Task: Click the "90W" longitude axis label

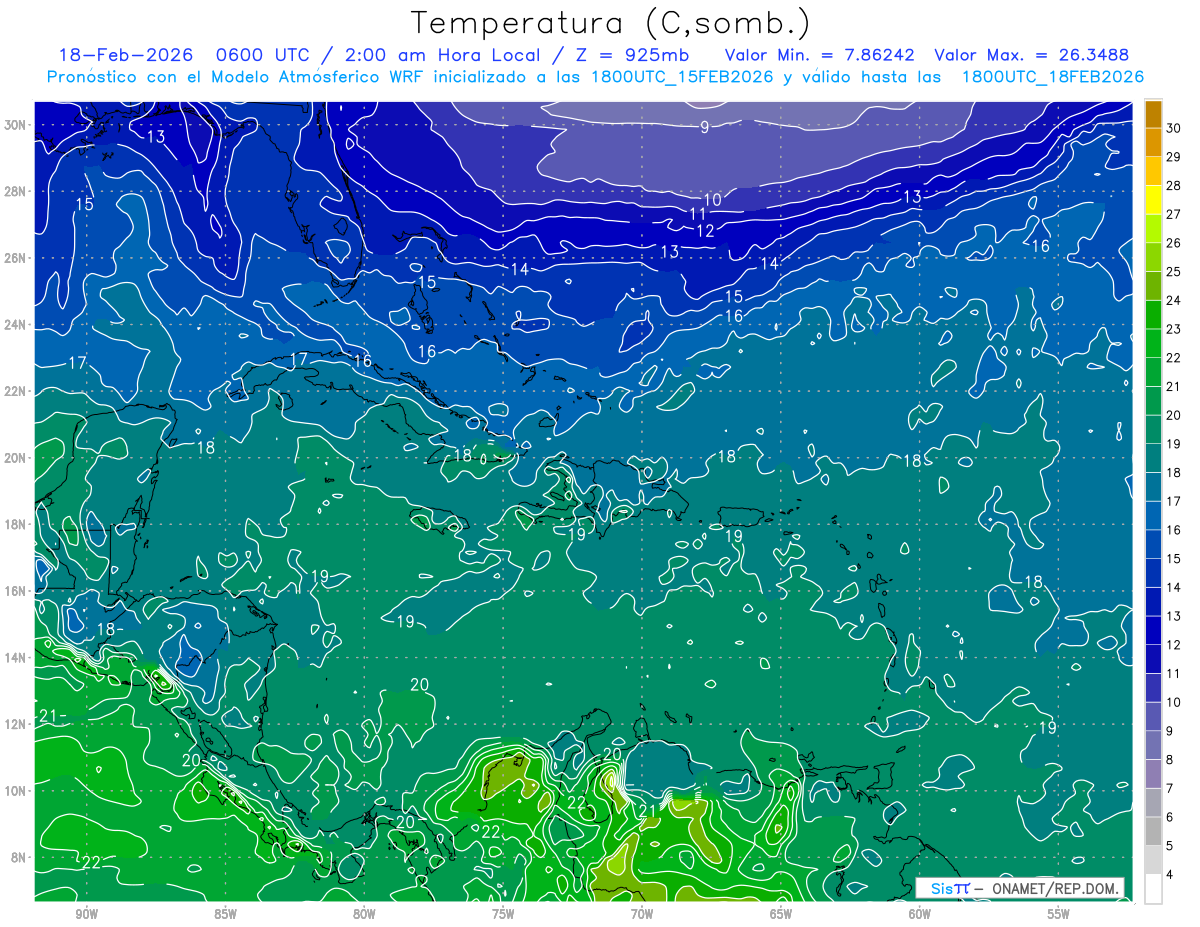Action: pyautogui.click(x=87, y=913)
